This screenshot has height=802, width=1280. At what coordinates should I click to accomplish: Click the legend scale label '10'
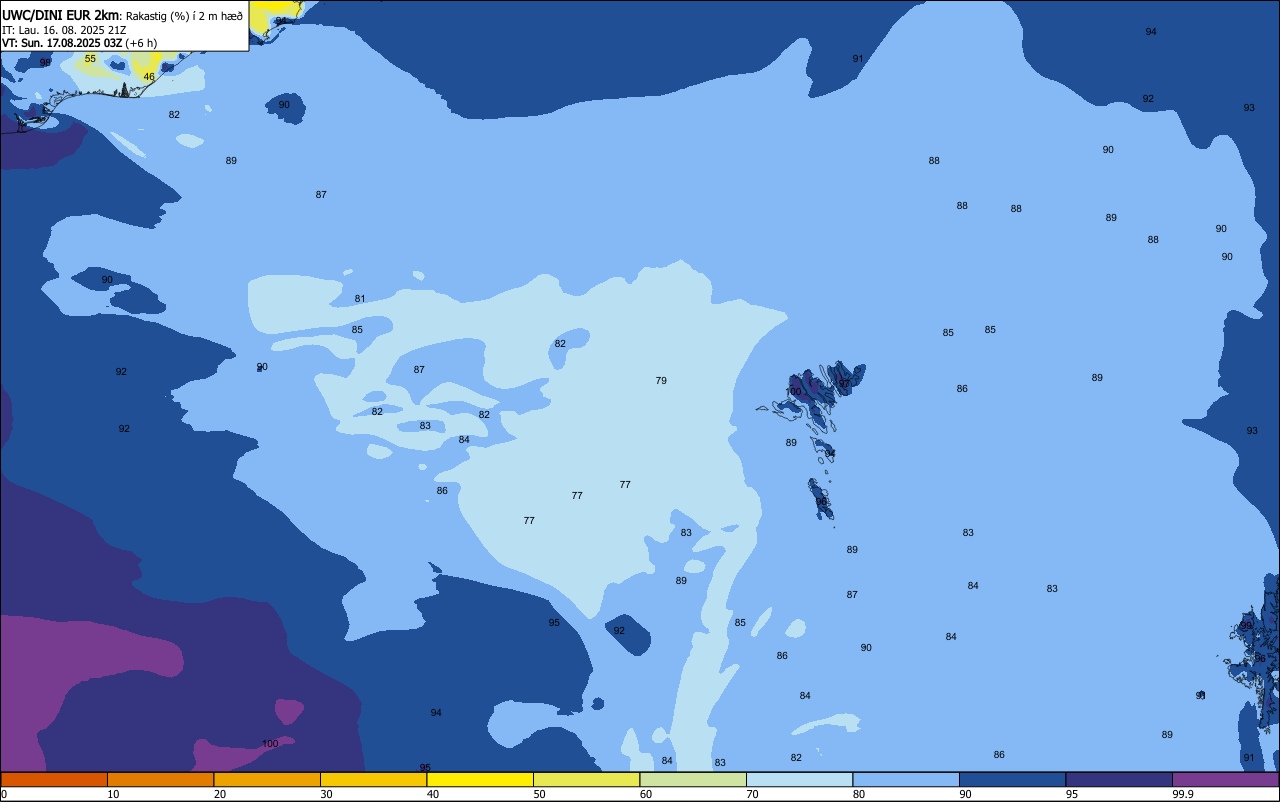point(113,794)
